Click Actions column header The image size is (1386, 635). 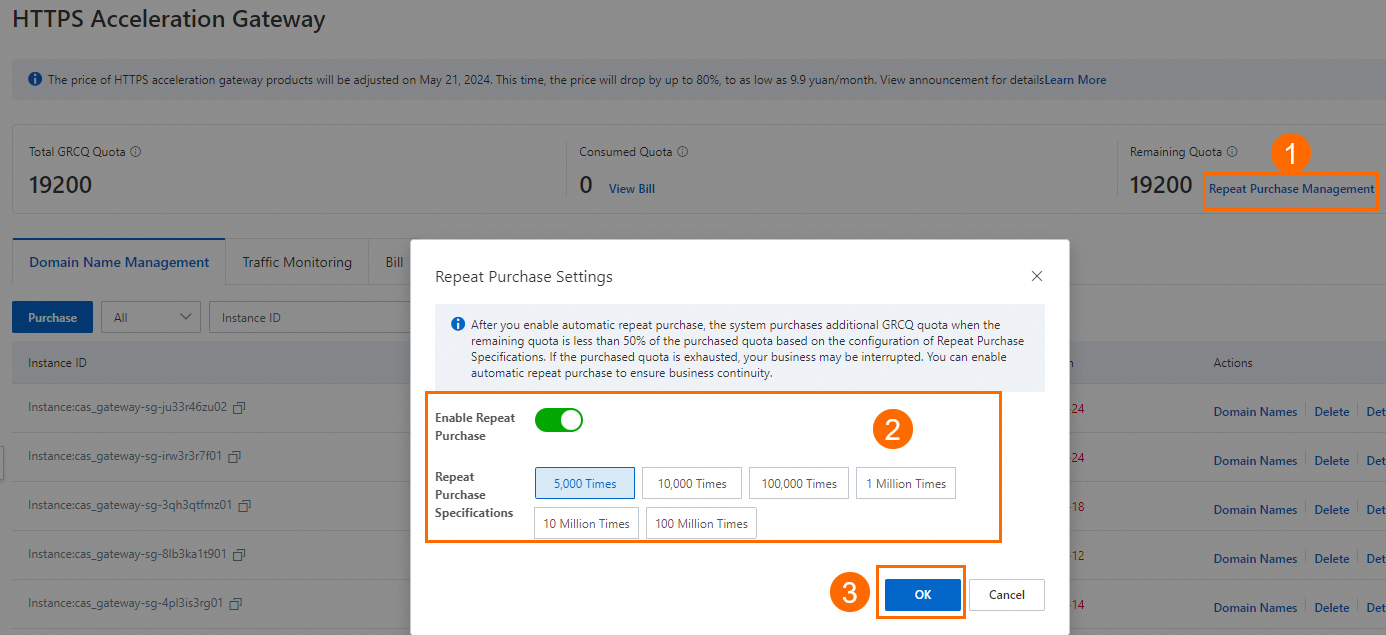point(1233,362)
